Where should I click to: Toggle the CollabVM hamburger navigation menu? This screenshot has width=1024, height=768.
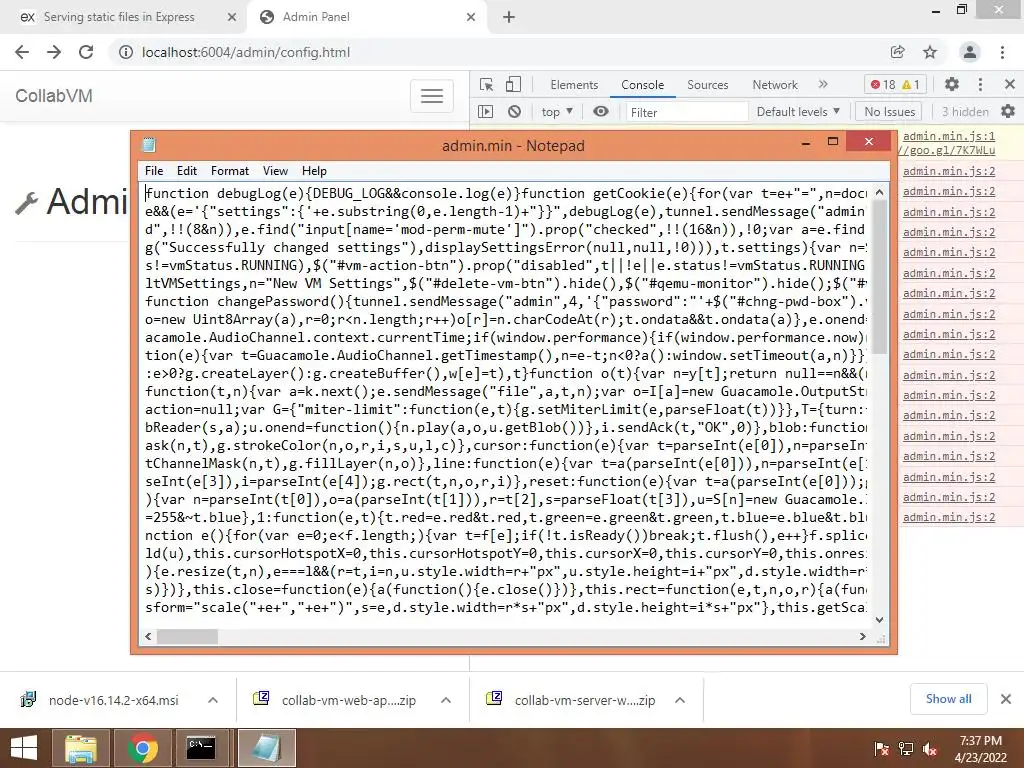click(432, 96)
